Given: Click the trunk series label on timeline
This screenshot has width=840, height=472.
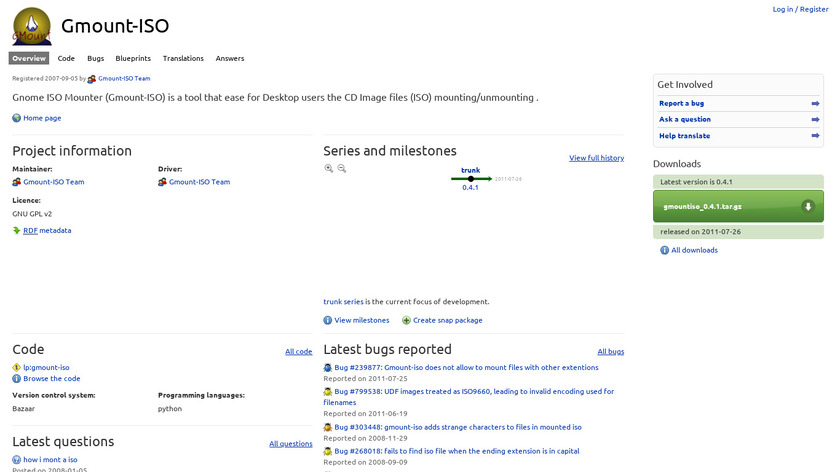Looking at the screenshot, I should (x=470, y=170).
